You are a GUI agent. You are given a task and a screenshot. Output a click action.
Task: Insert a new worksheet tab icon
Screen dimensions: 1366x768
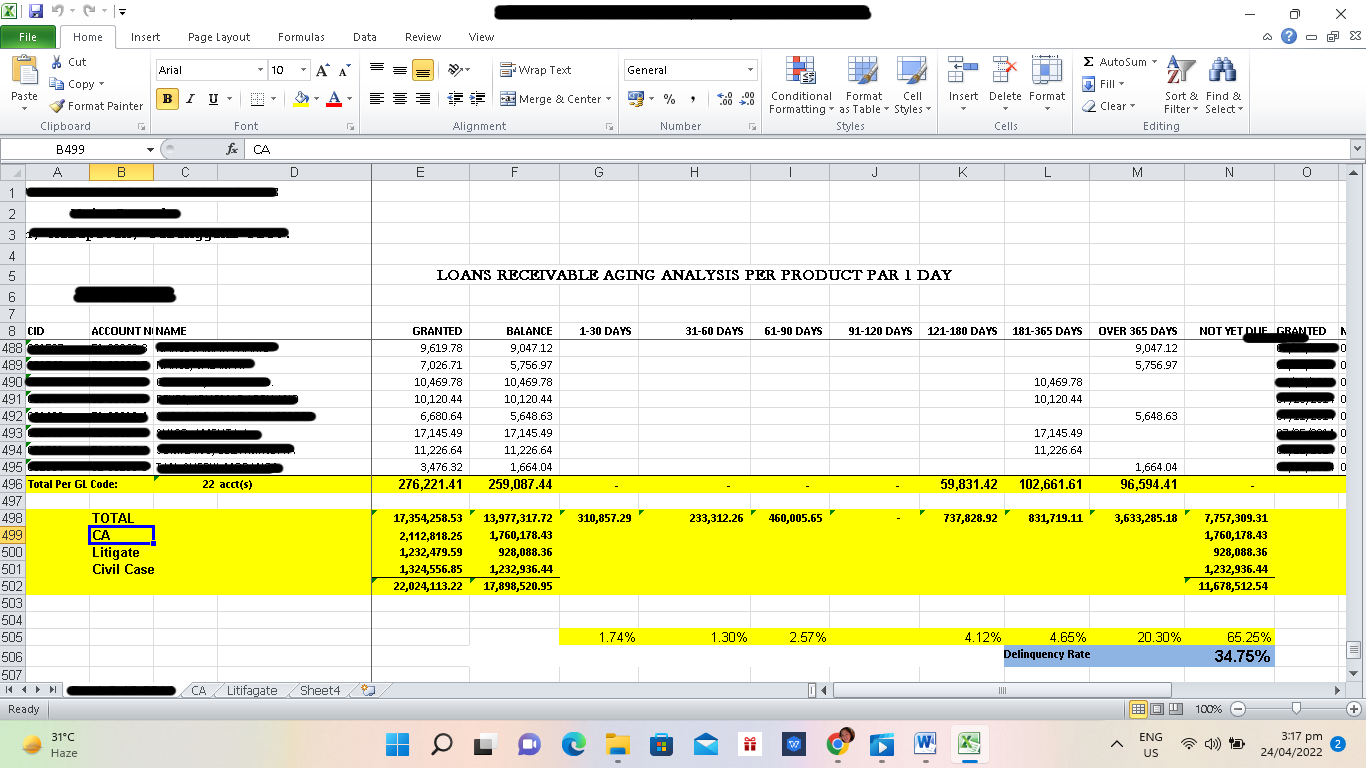click(x=369, y=690)
